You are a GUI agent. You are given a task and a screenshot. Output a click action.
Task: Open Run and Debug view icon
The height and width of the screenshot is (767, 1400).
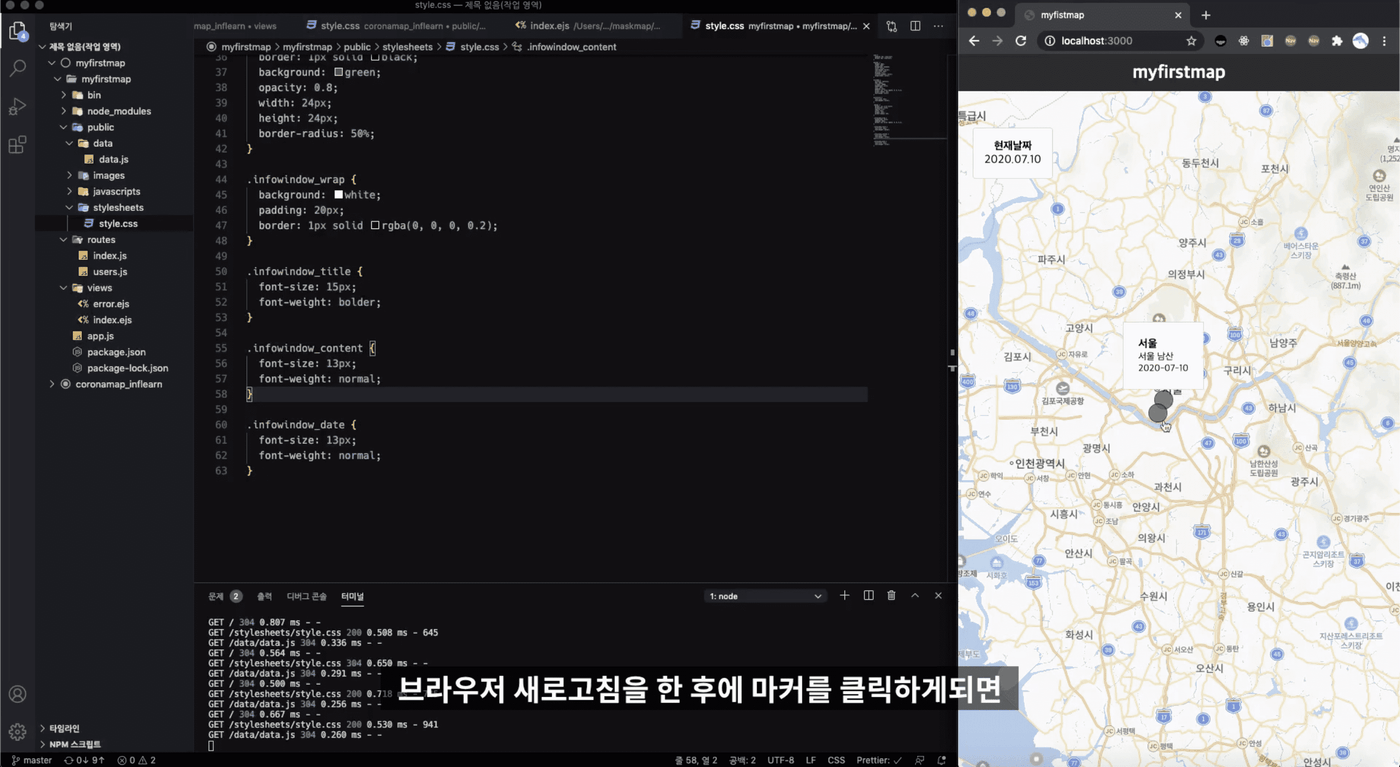17,107
